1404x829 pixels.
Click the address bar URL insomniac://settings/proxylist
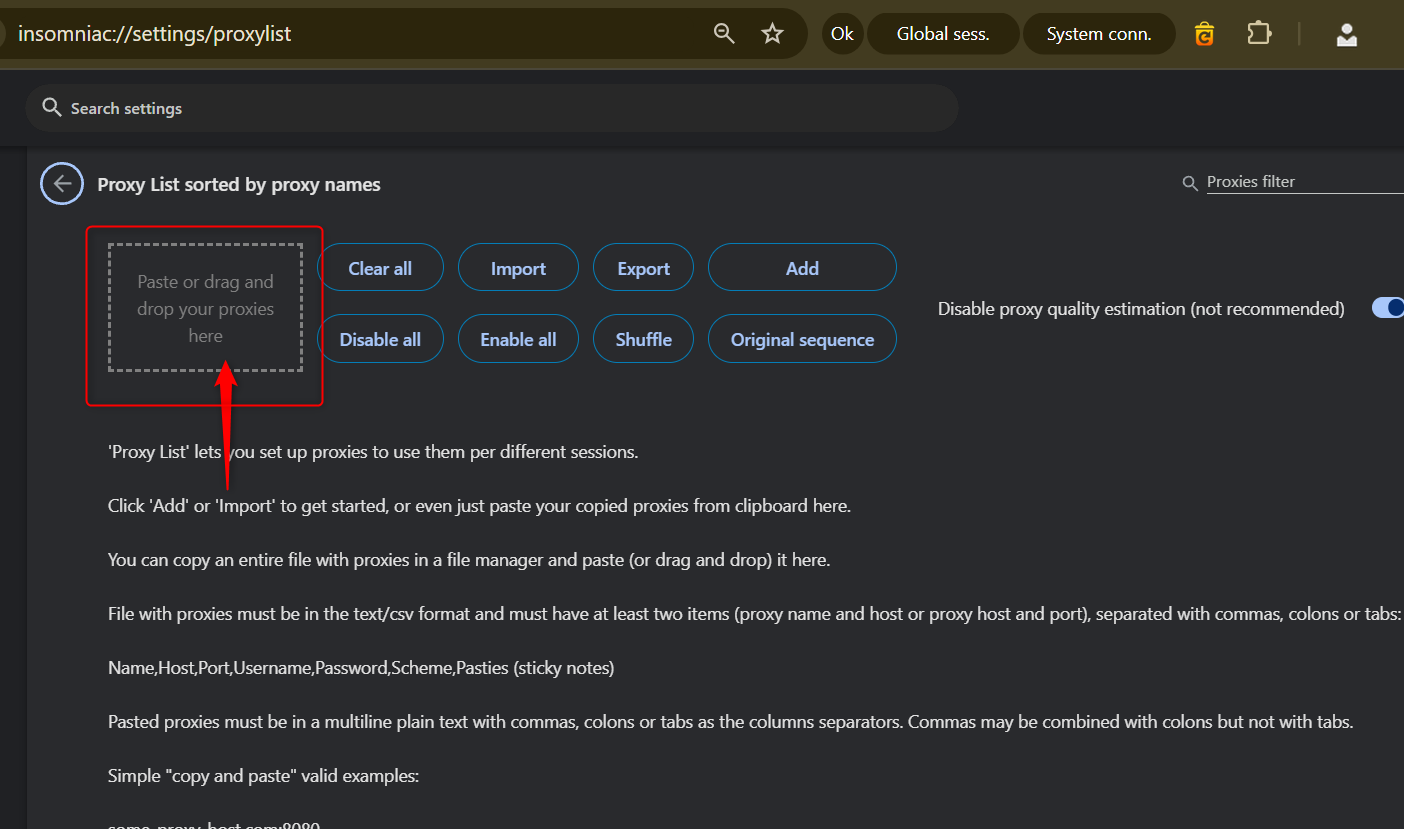click(x=155, y=34)
